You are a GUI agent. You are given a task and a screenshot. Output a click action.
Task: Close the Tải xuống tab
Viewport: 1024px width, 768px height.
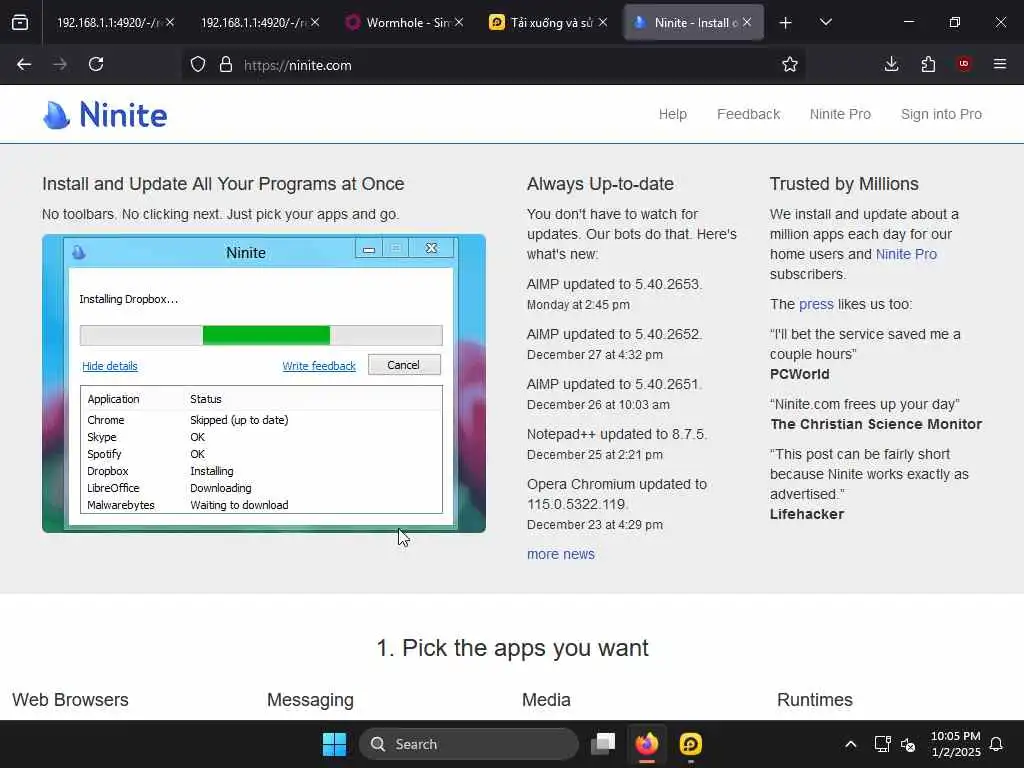[x=603, y=23]
